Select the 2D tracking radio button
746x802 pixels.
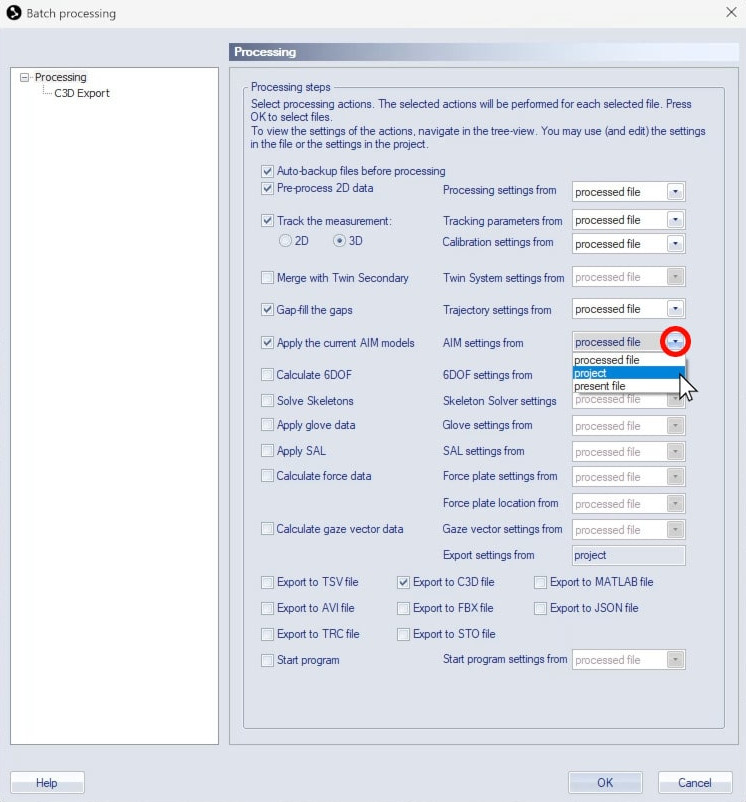click(285, 241)
